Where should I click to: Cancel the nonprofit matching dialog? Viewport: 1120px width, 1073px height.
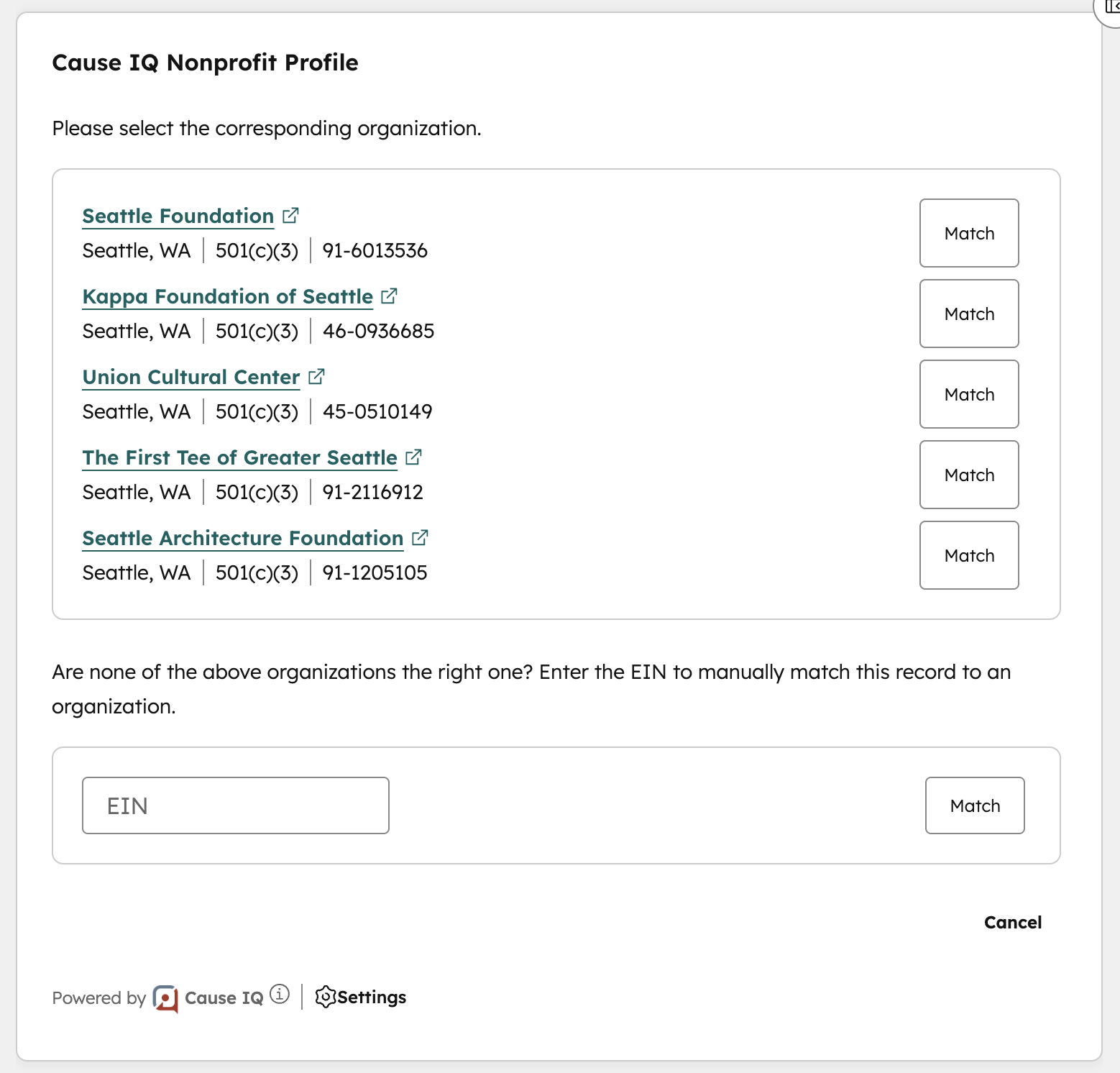pos(1012,922)
